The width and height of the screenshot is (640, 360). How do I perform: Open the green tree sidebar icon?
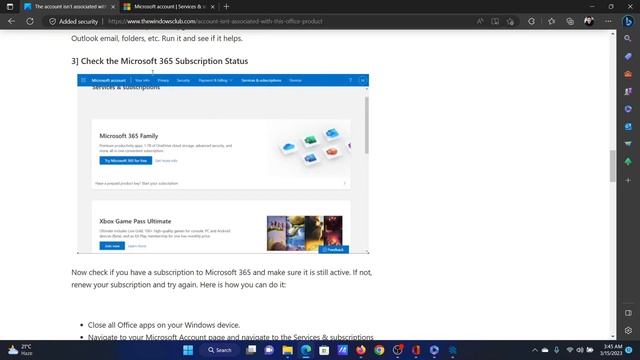pos(628,162)
